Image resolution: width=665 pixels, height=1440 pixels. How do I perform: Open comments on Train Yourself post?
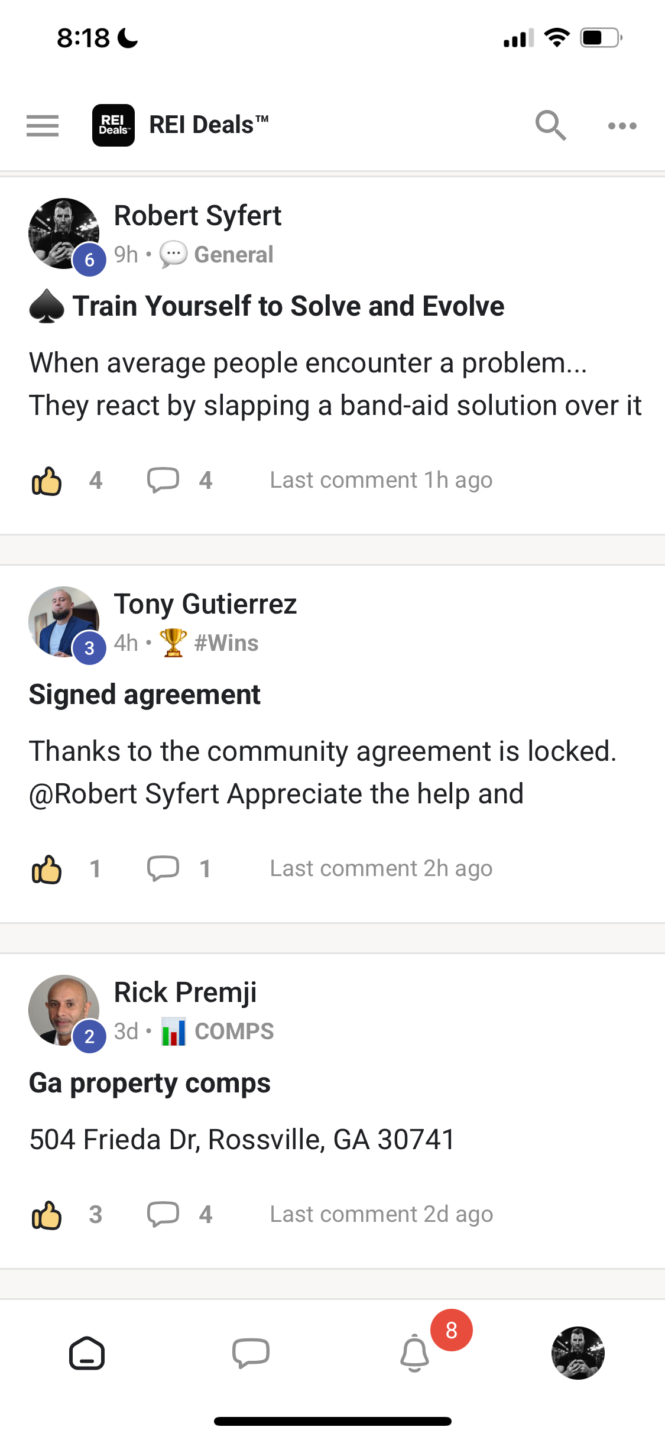point(164,481)
